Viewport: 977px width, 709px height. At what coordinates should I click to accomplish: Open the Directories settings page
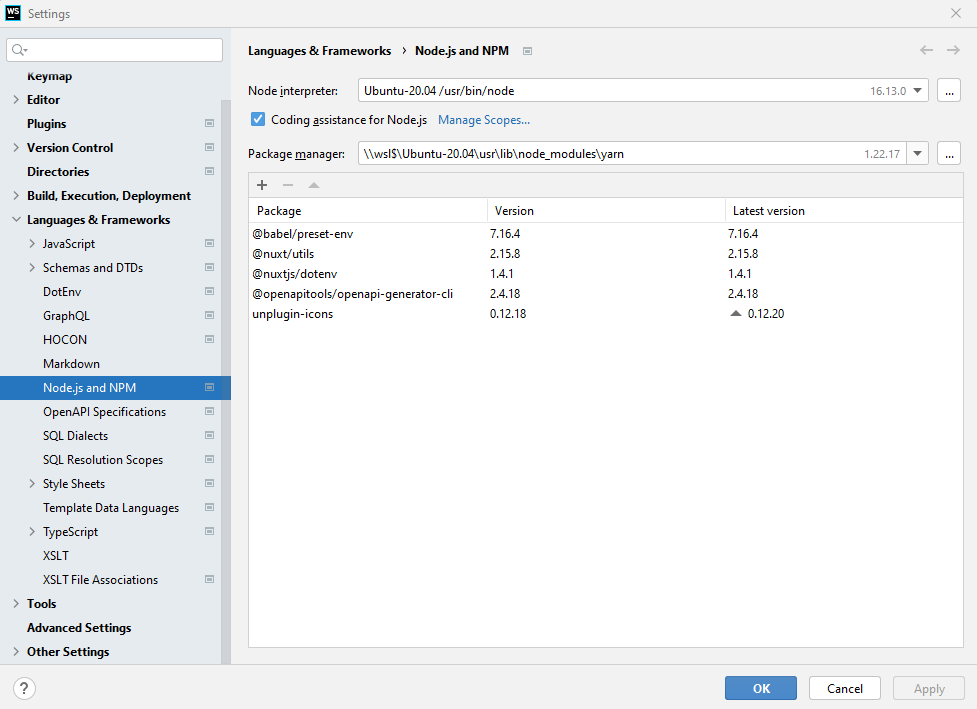[x=58, y=171]
